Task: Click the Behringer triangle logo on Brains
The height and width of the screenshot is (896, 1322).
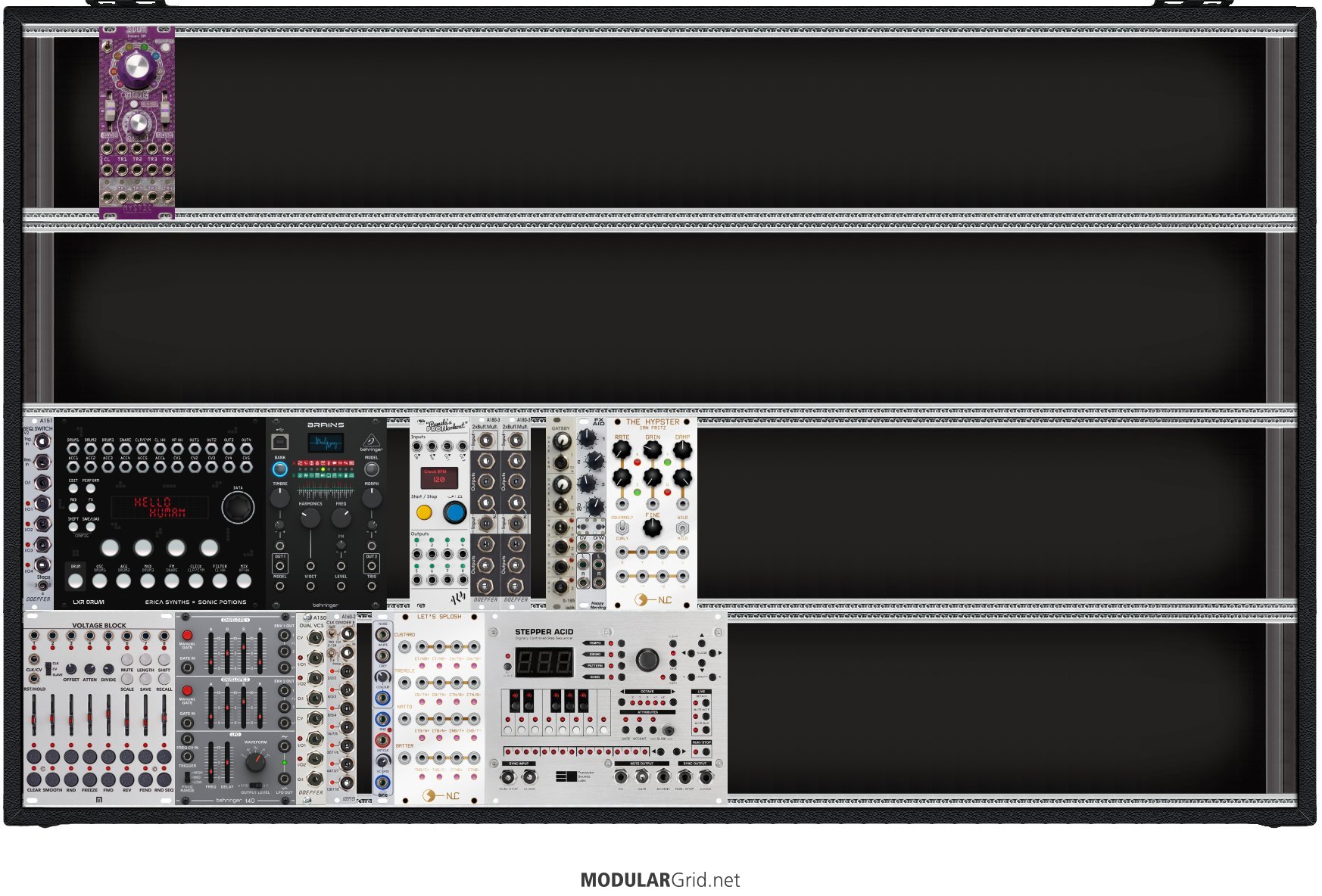Action: tap(371, 440)
